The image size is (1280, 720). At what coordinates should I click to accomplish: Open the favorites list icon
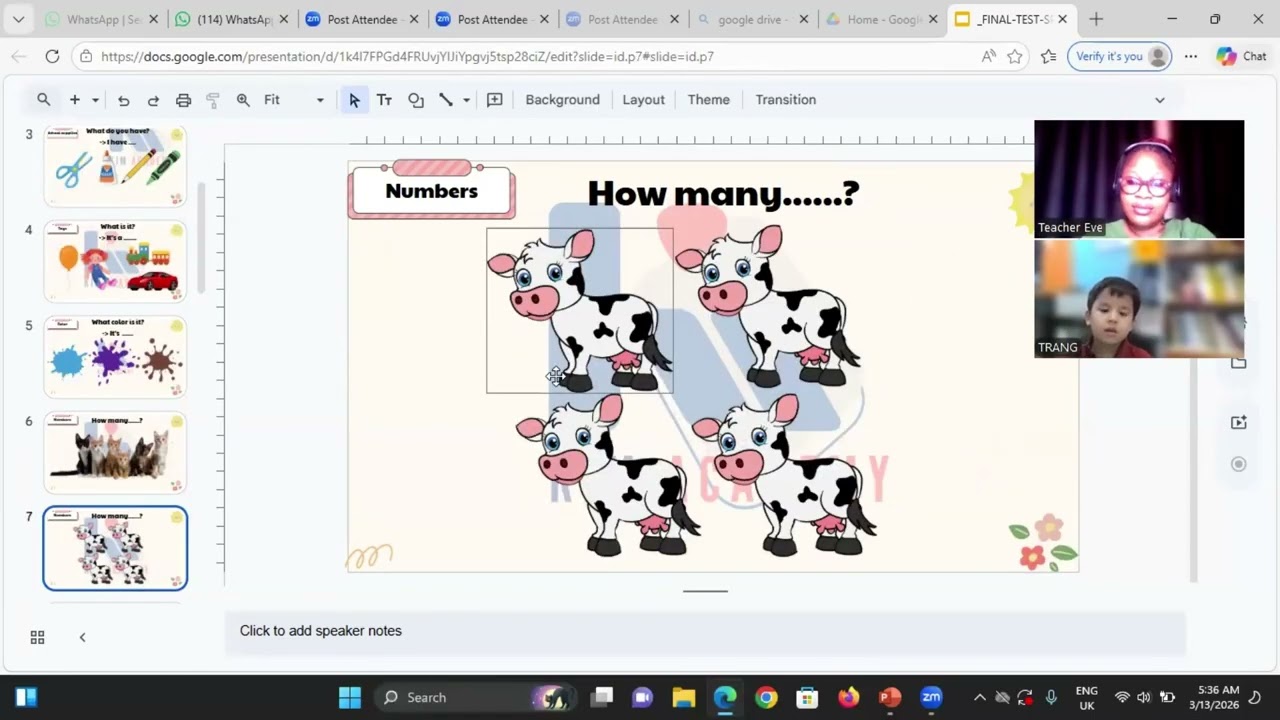(x=1048, y=56)
